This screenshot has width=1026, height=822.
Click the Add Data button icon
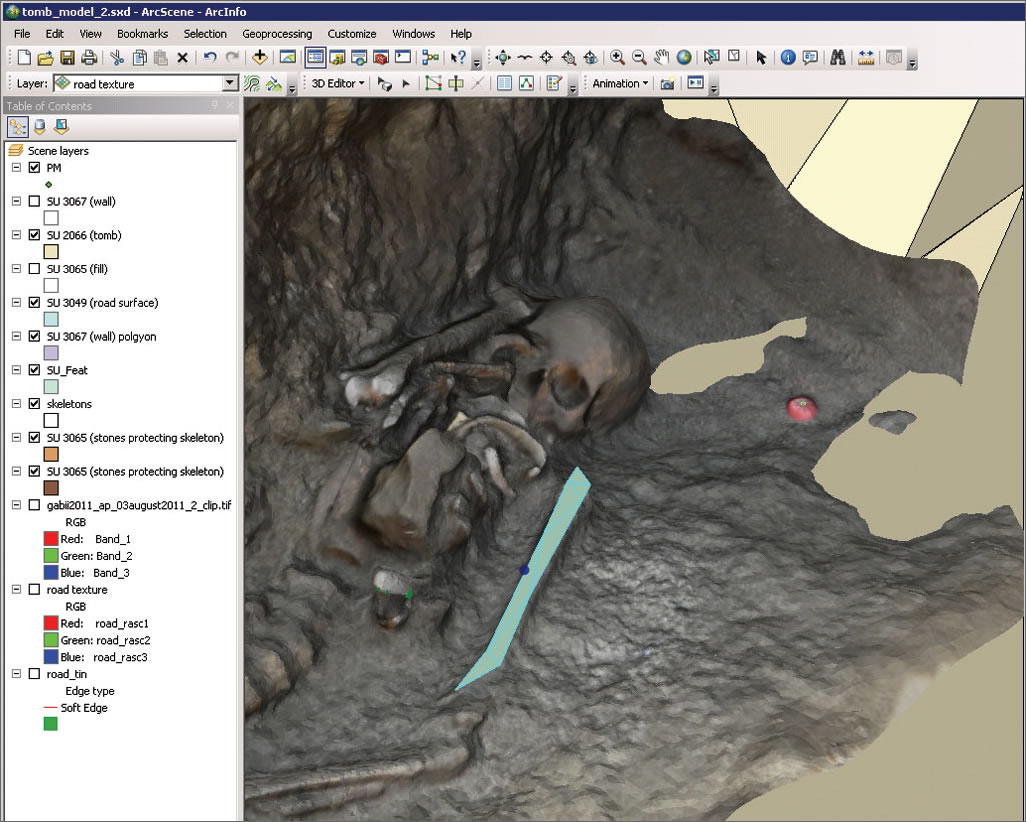(260, 58)
